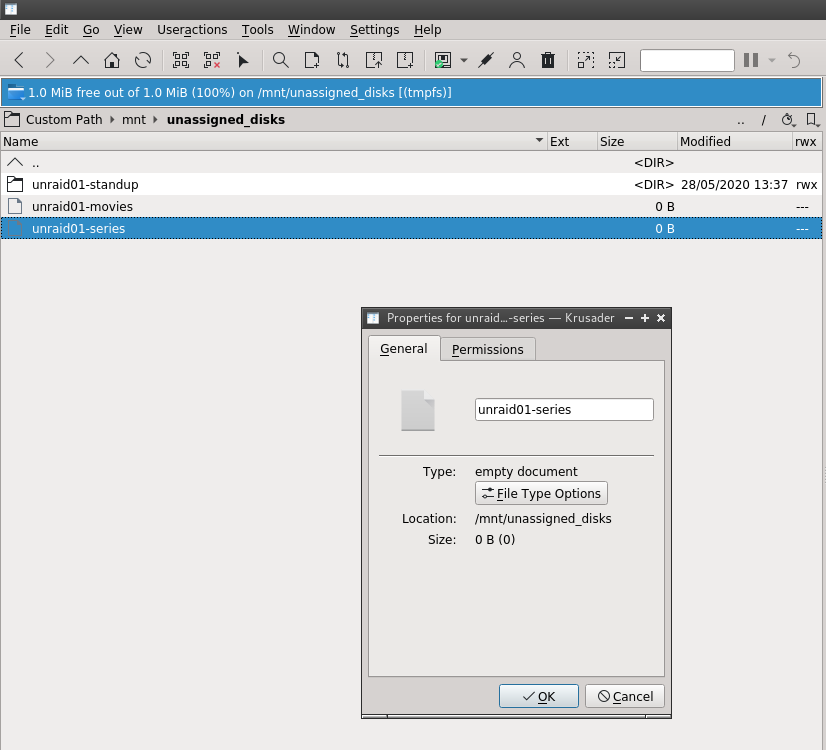826x750 pixels.
Task: Click the File Type Options button
Action: [542, 494]
